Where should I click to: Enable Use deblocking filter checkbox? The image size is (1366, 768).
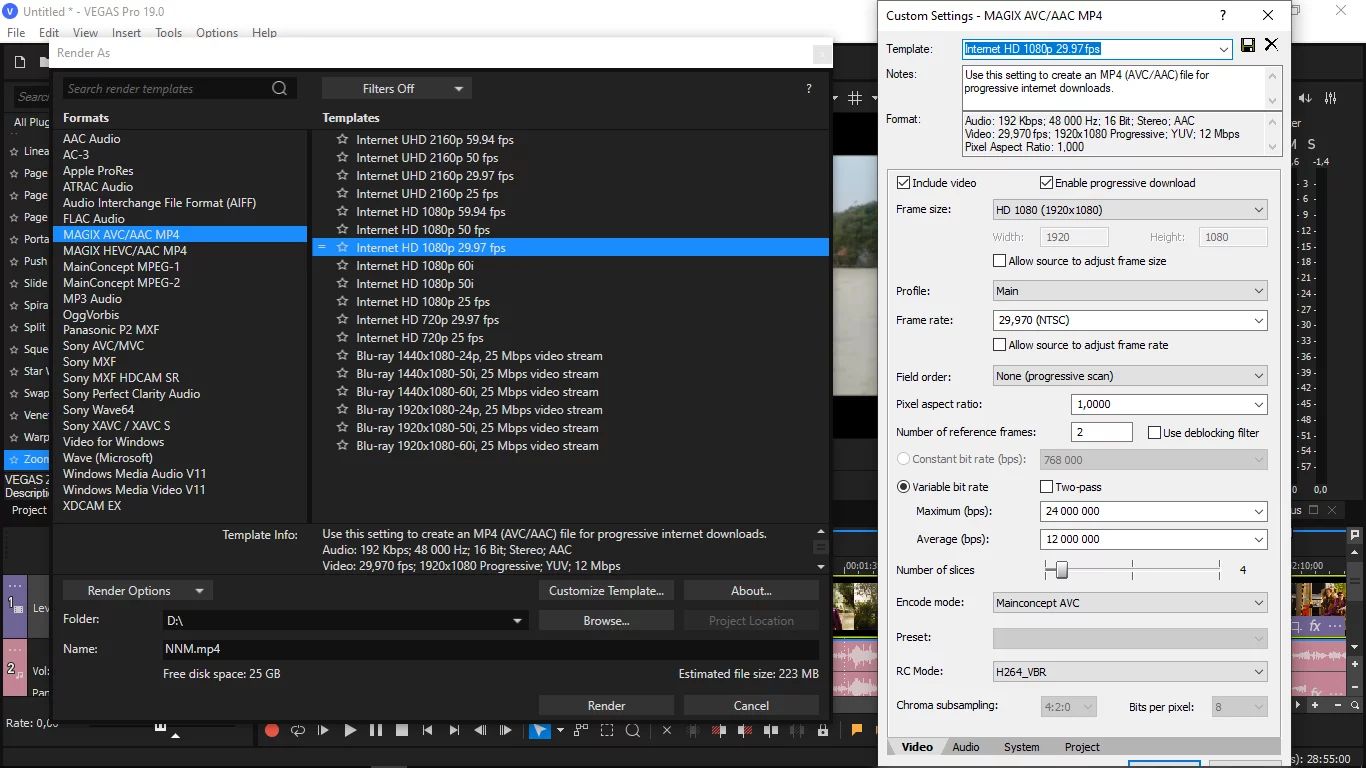(x=1155, y=433)
